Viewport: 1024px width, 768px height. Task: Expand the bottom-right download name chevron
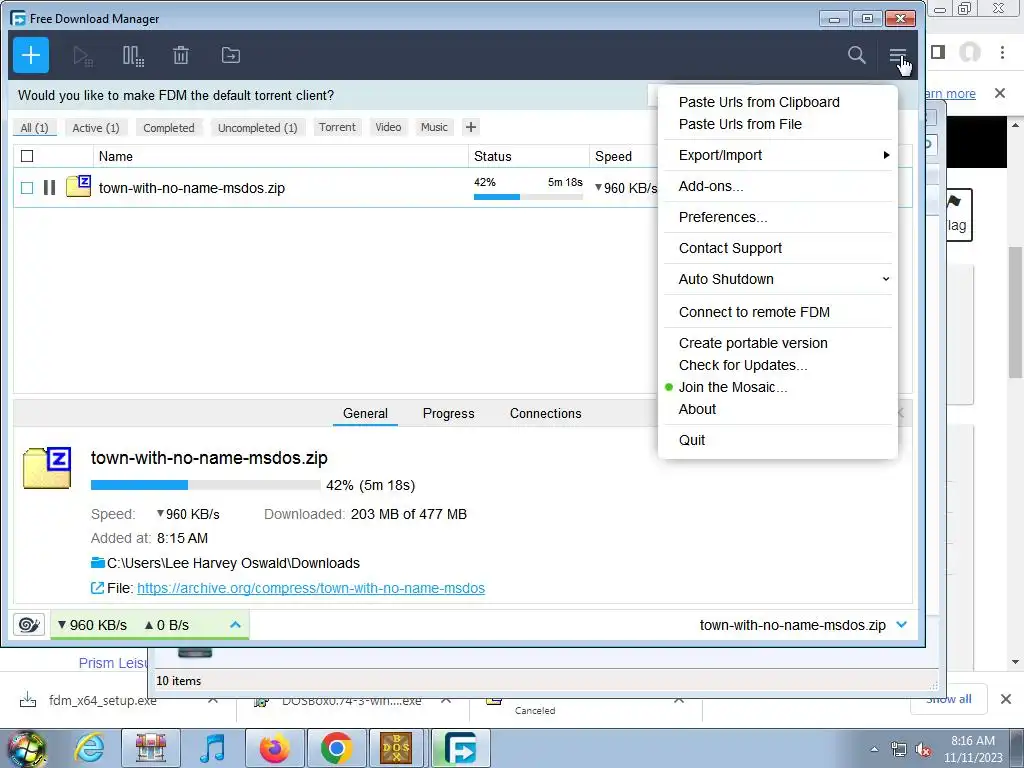click(902, 625)
